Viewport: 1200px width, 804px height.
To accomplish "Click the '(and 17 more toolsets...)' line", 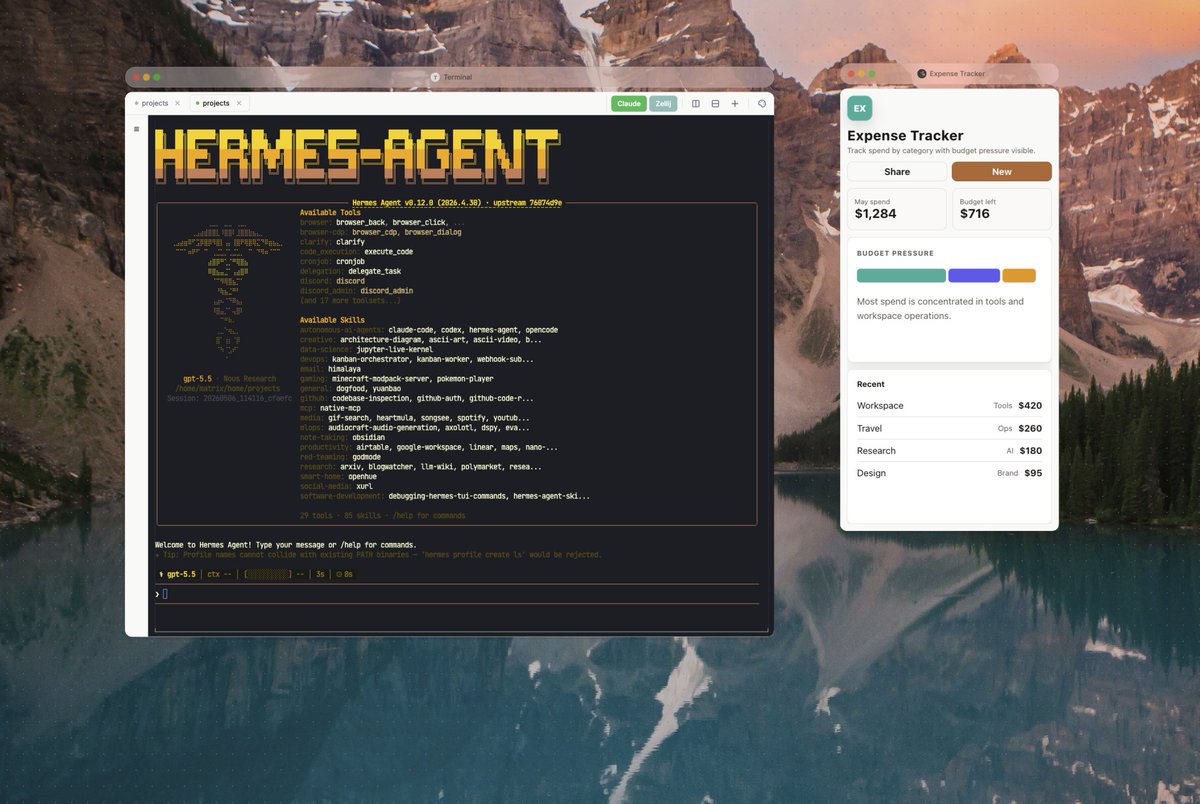I will click(x=350, y=301).
